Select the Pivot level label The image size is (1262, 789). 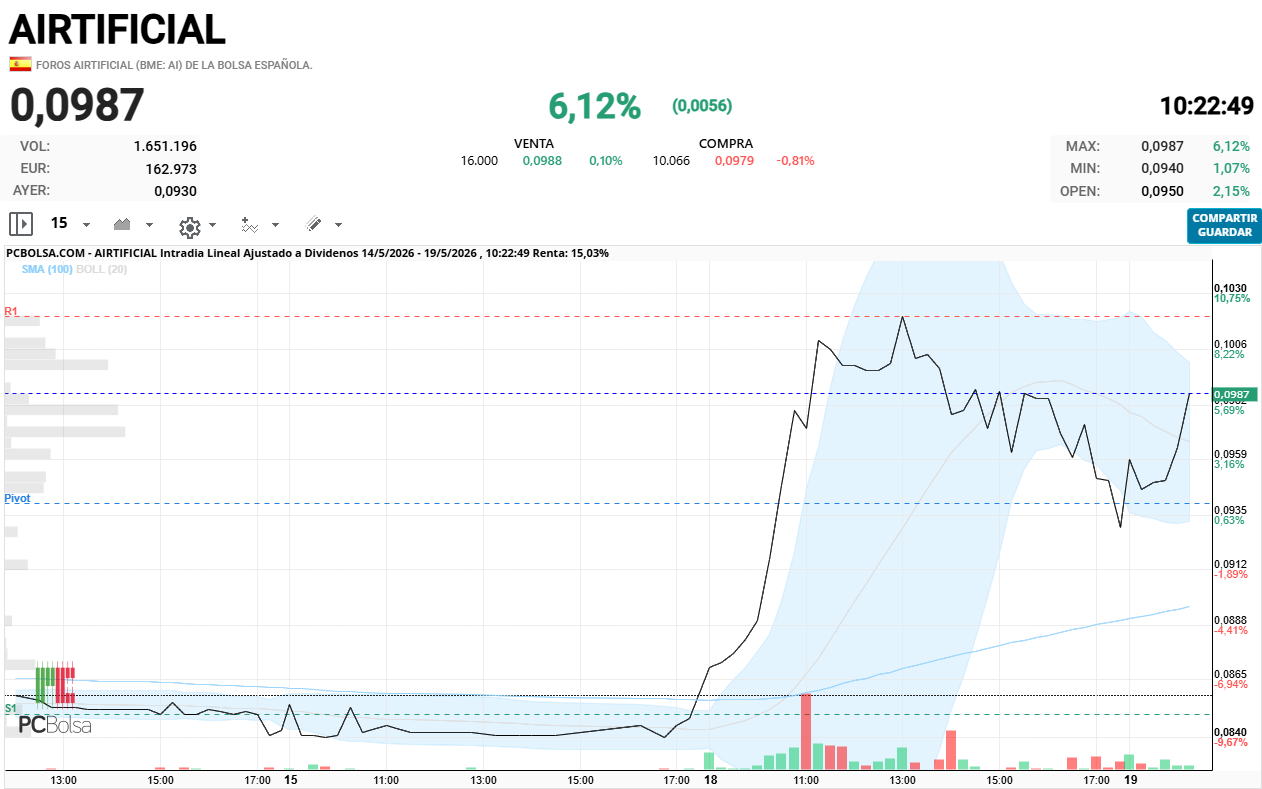click(17, 498)
